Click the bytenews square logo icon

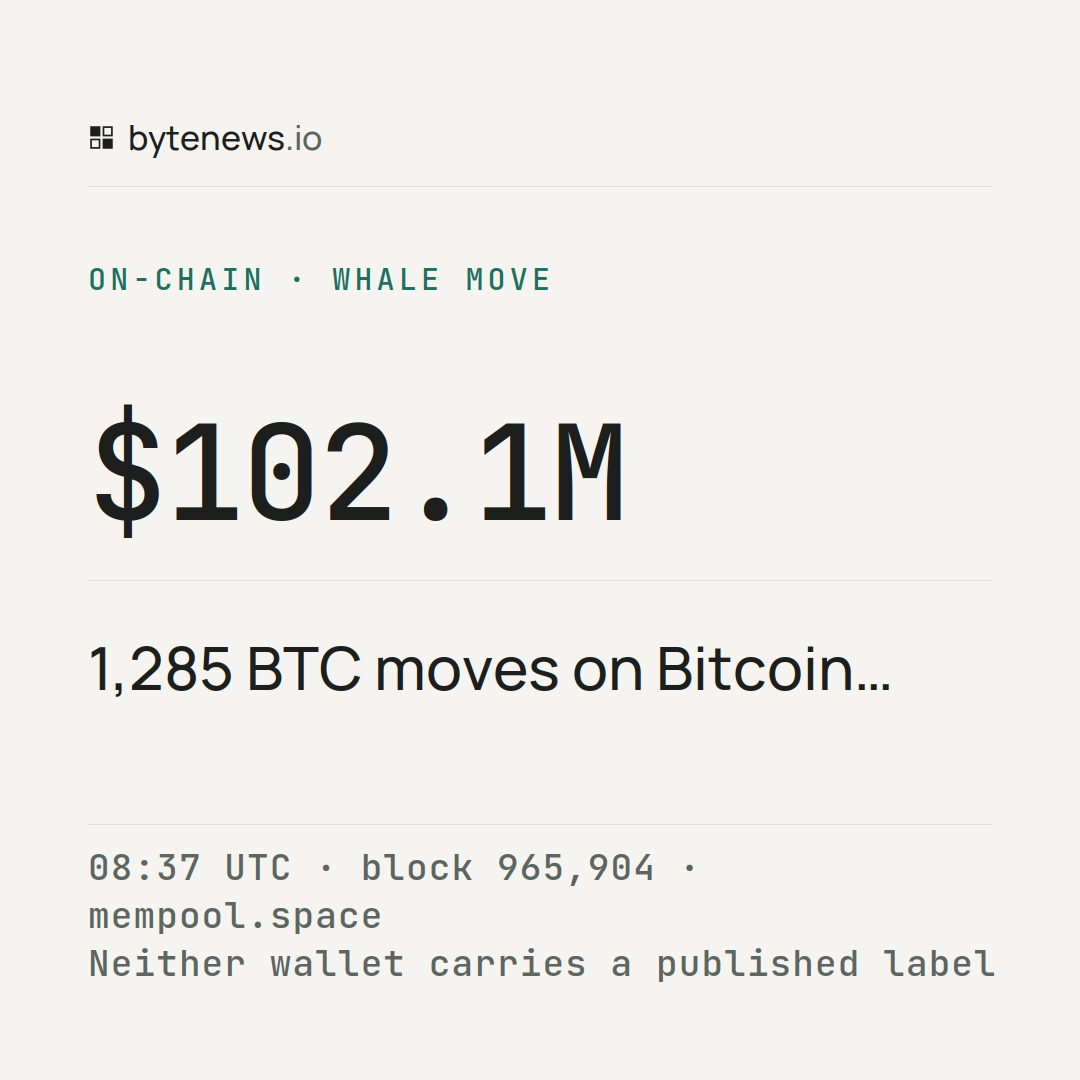(x=101, y=137)
